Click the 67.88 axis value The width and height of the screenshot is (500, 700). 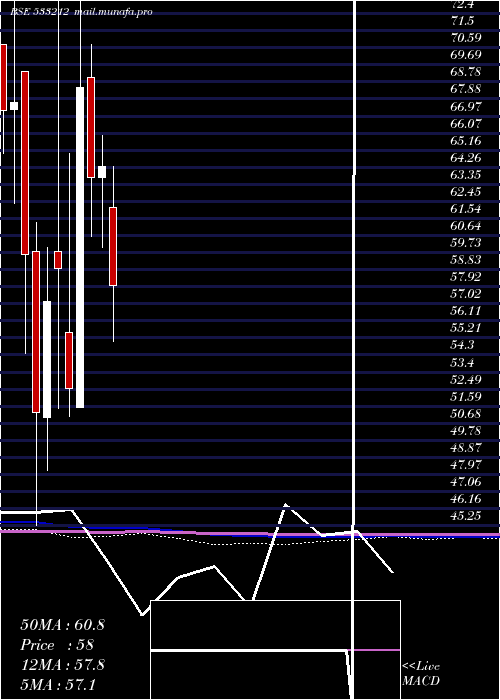click(466, 89)
